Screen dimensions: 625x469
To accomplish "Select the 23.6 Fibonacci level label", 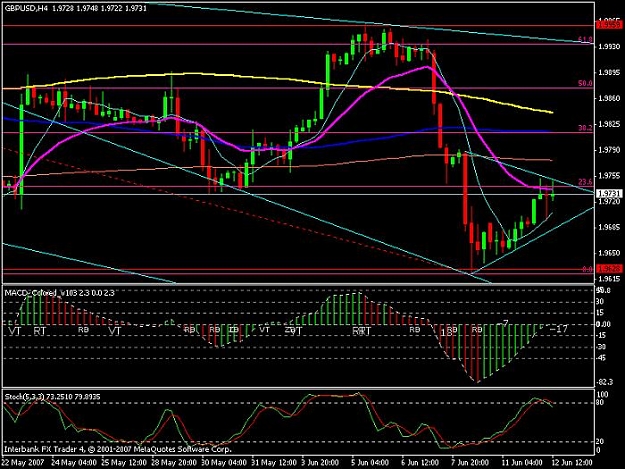I will tap(585, 182).
